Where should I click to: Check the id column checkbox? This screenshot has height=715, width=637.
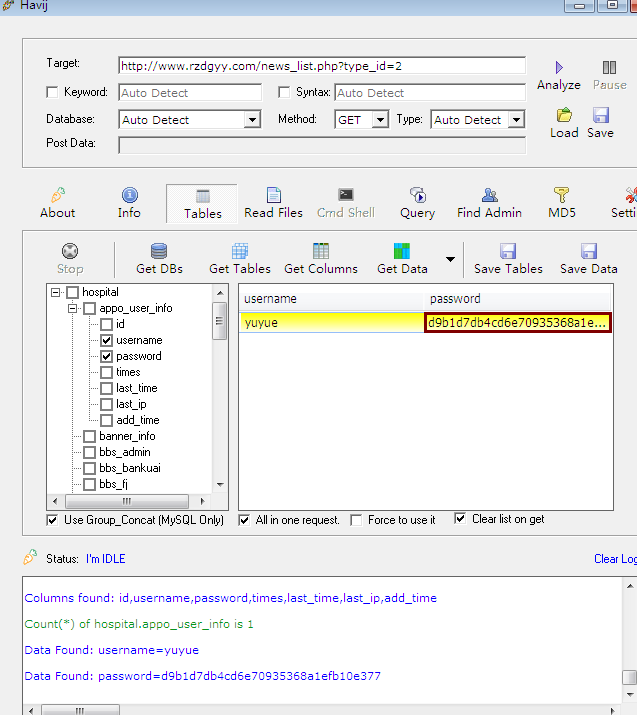tap(107, 325)
